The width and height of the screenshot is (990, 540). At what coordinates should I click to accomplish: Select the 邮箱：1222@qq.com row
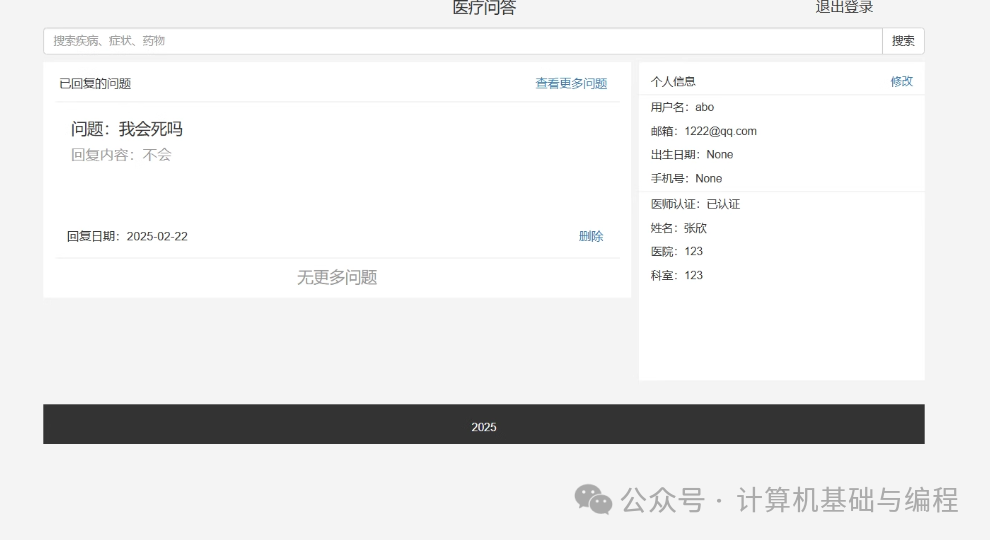704,131
